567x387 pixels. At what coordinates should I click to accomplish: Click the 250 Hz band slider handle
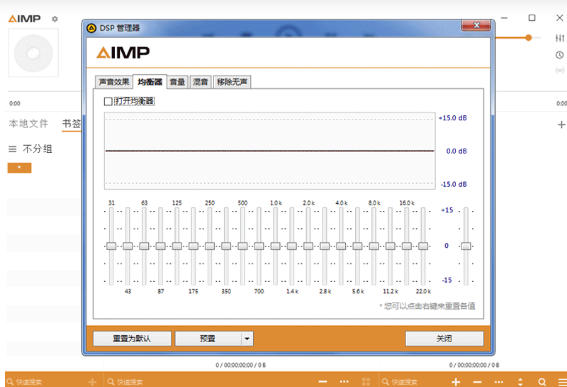pos(210,246)
